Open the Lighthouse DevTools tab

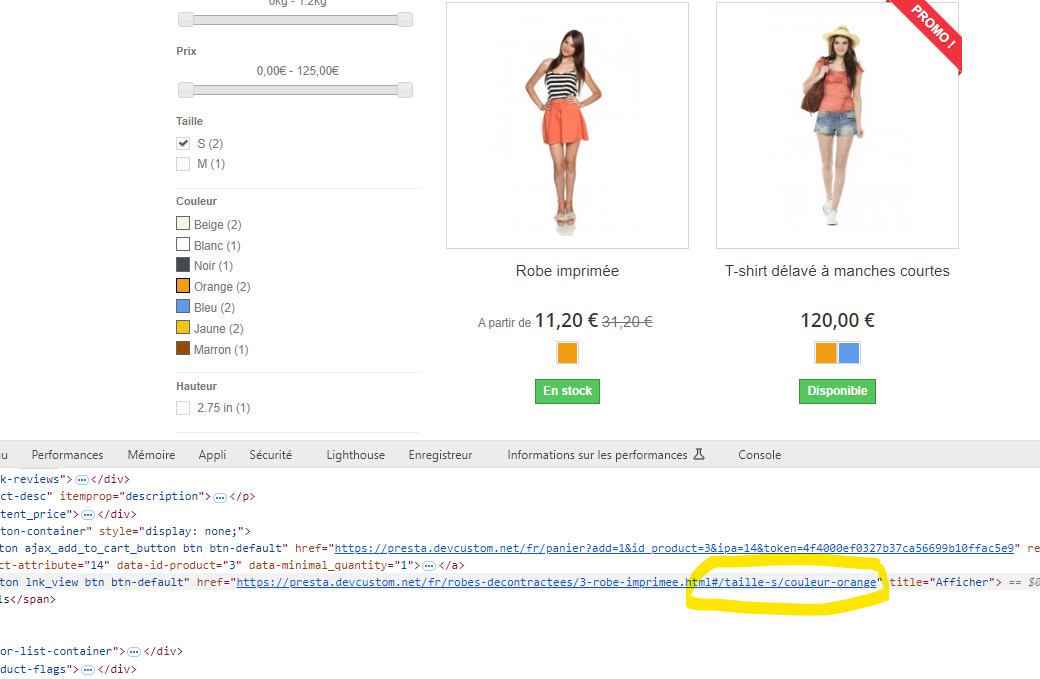tap(356, 455)
